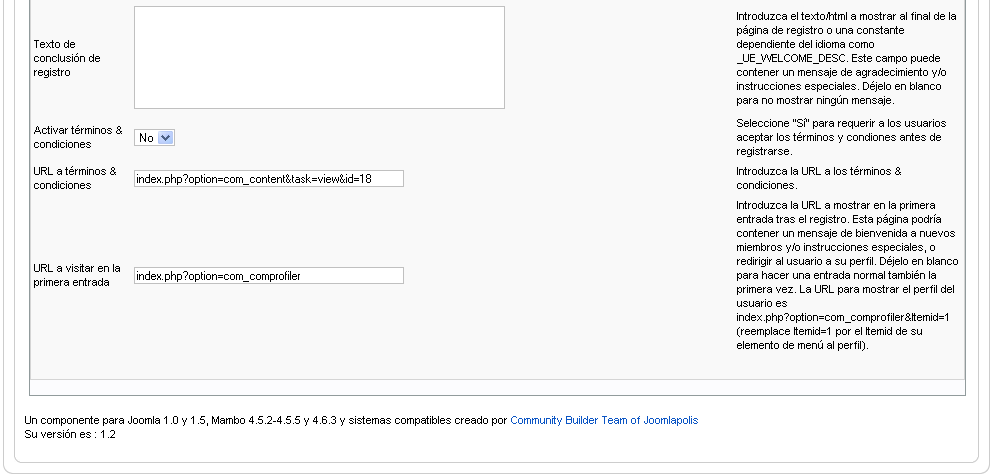The height and width of the screenshot is (476, 990).
Task: Click the URL a términos & condiciones label
Action: click(x=75, y=178)
